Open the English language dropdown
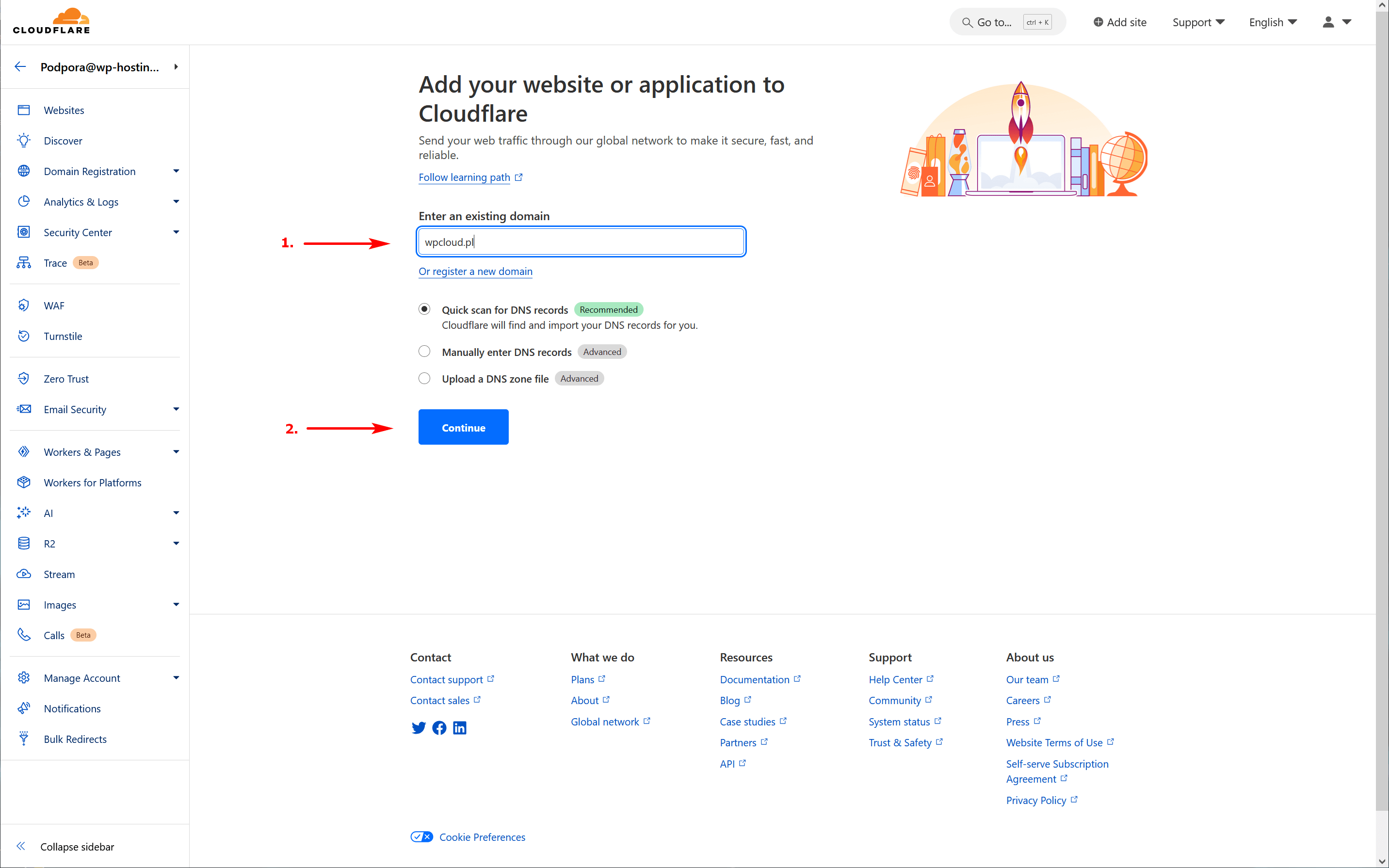Image resolution: width=1389 pixels, height=868 pixels. point(1273,22)
